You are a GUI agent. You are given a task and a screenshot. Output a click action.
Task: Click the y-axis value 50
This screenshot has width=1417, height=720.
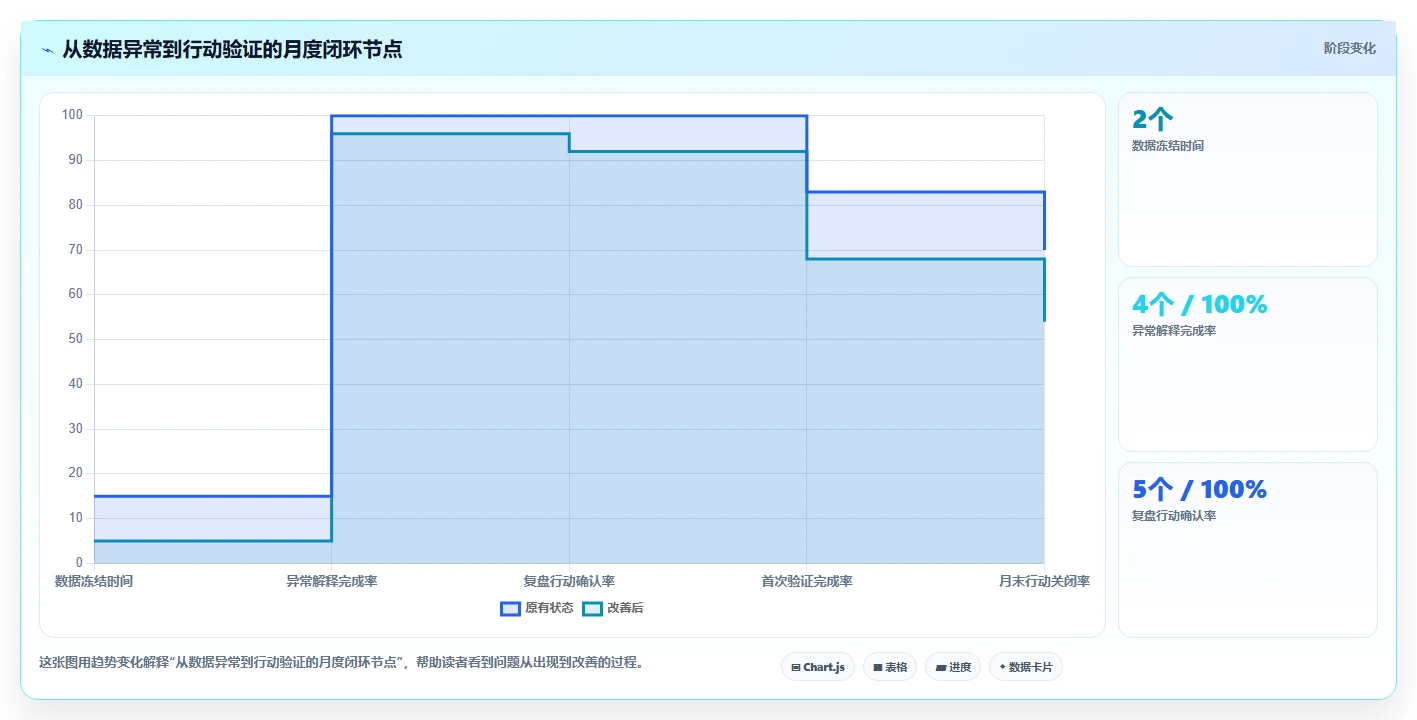tap(75, 339)
